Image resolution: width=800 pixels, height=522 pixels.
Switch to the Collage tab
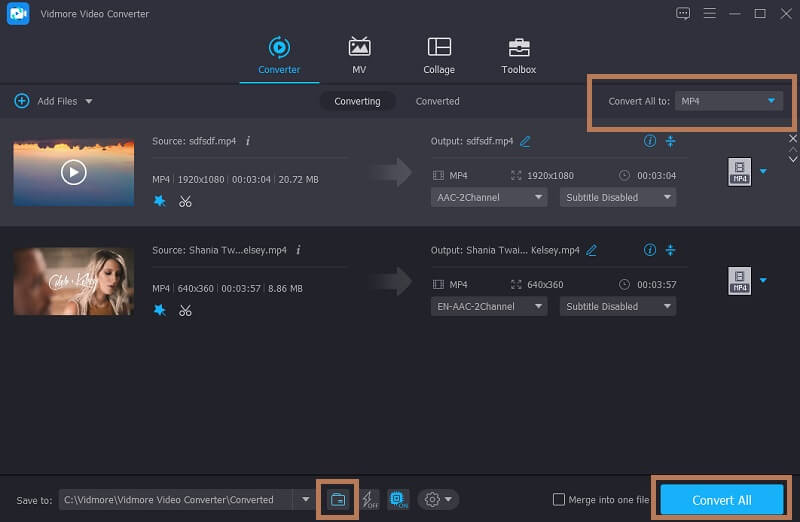coord(438,56)
